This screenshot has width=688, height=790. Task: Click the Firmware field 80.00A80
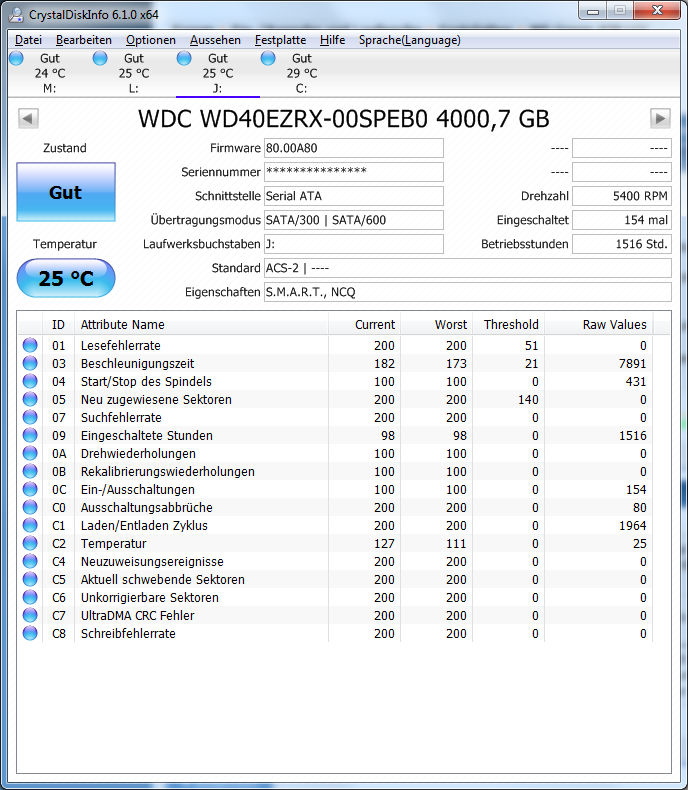point(354,148)
